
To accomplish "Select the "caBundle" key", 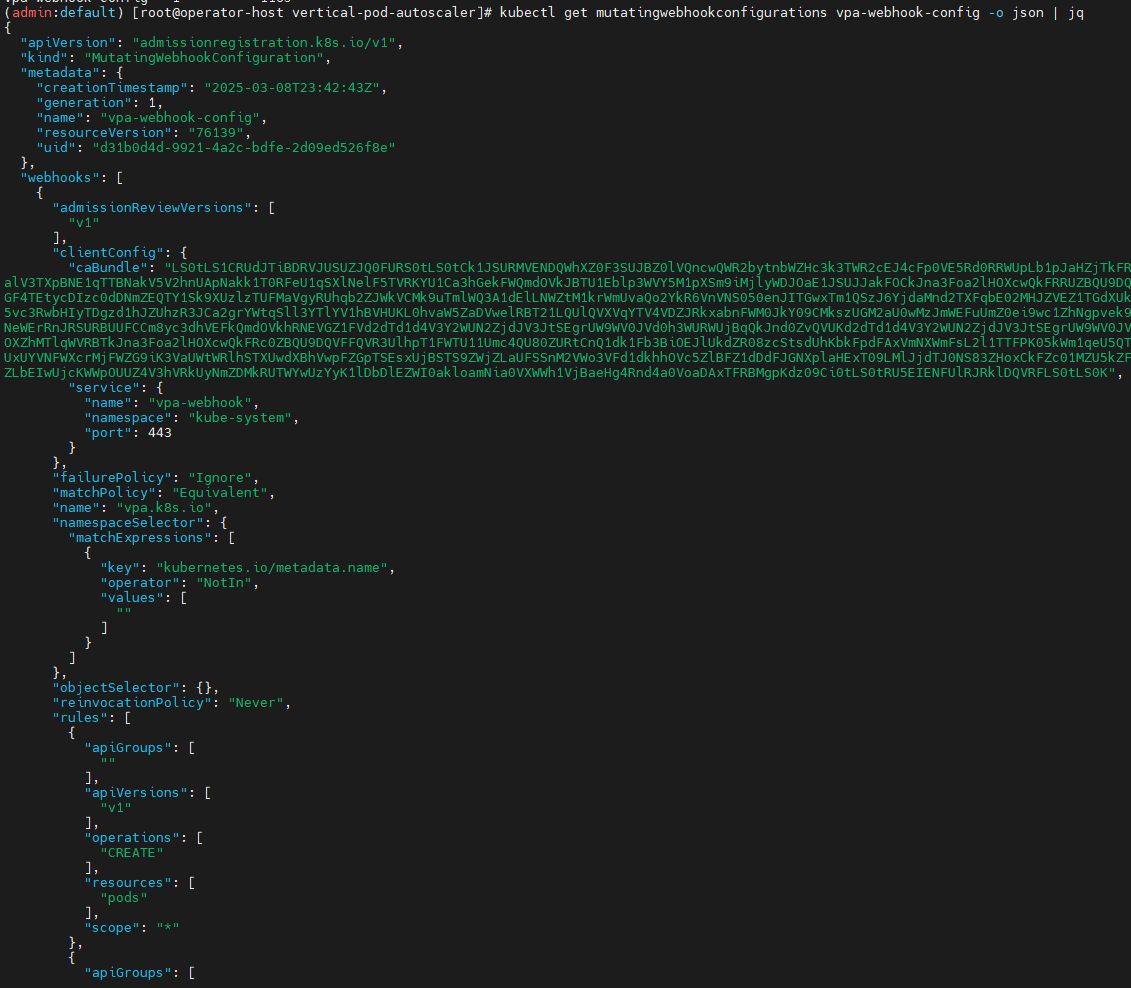I will [x=108, y=268].
